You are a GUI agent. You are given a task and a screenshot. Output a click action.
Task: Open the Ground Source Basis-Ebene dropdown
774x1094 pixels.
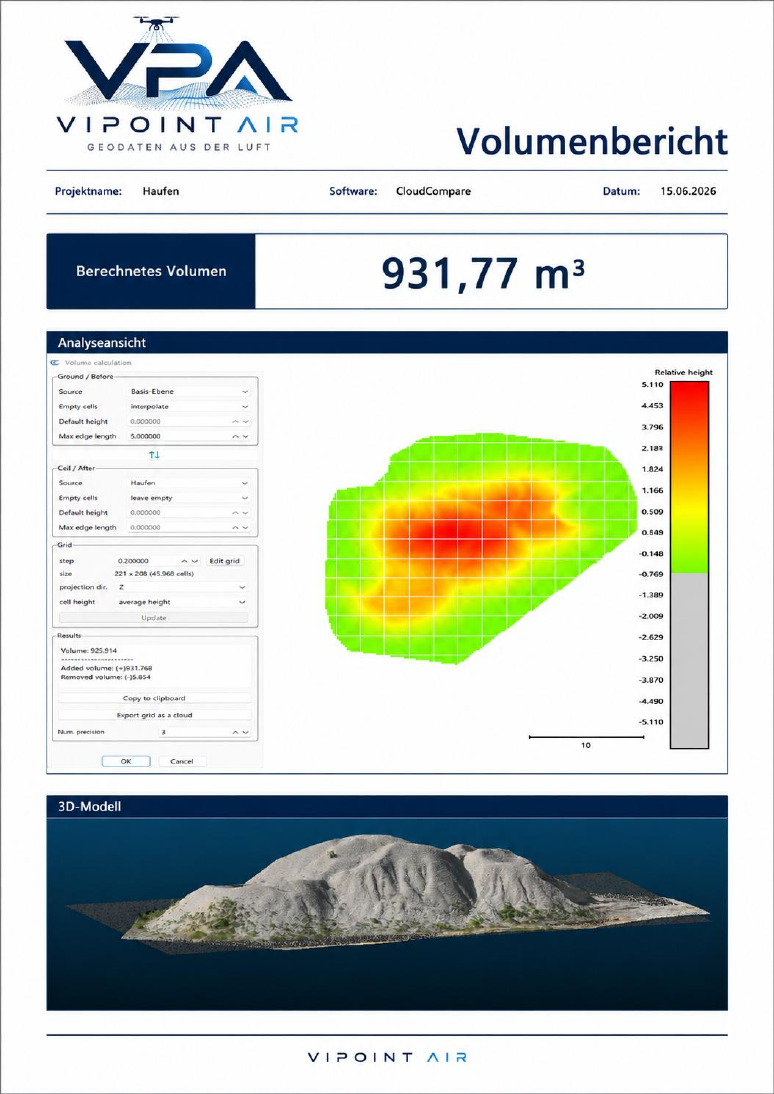[x=189, y=391]
